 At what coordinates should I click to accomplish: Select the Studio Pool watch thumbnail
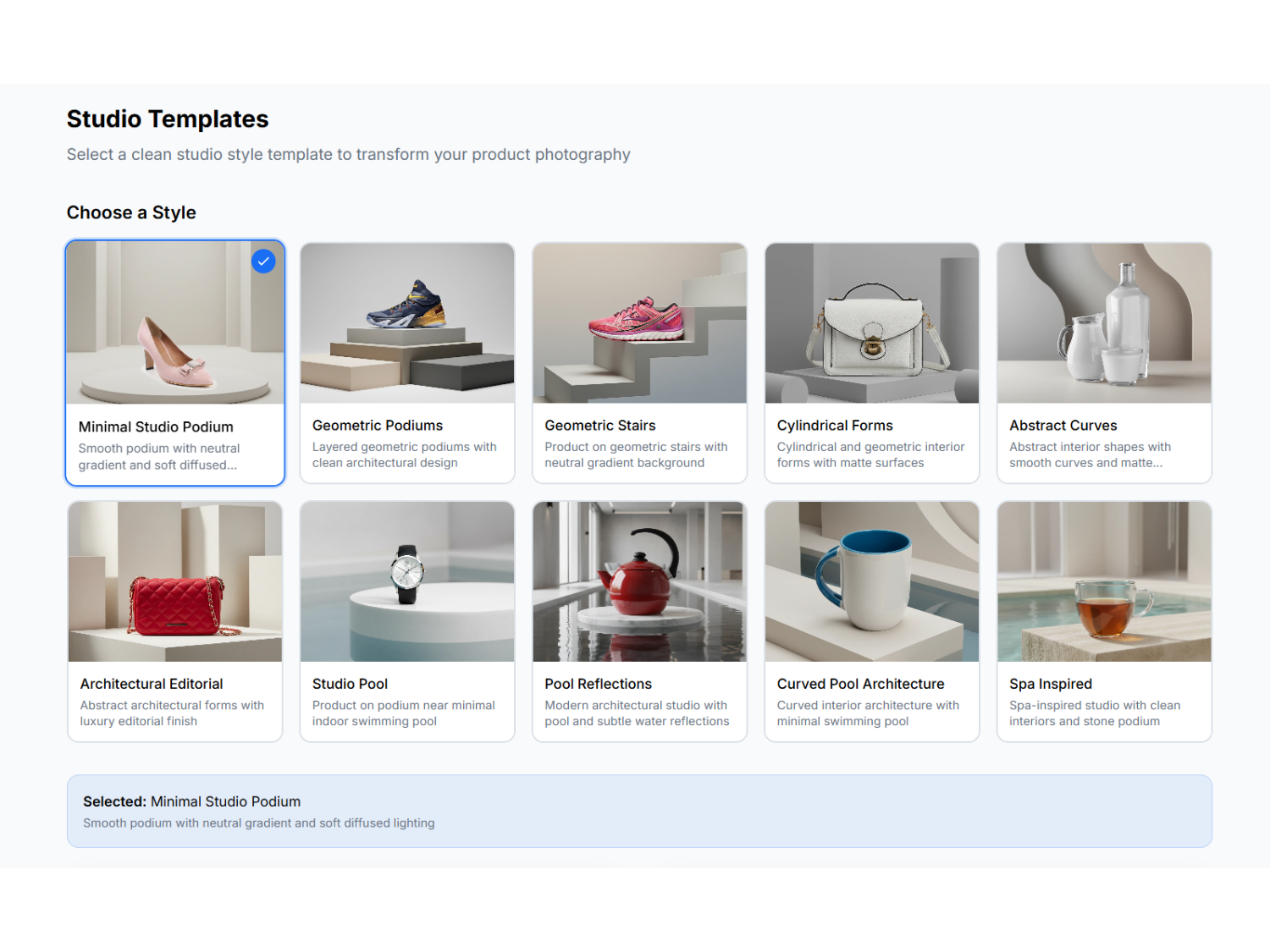pos(407,581)
